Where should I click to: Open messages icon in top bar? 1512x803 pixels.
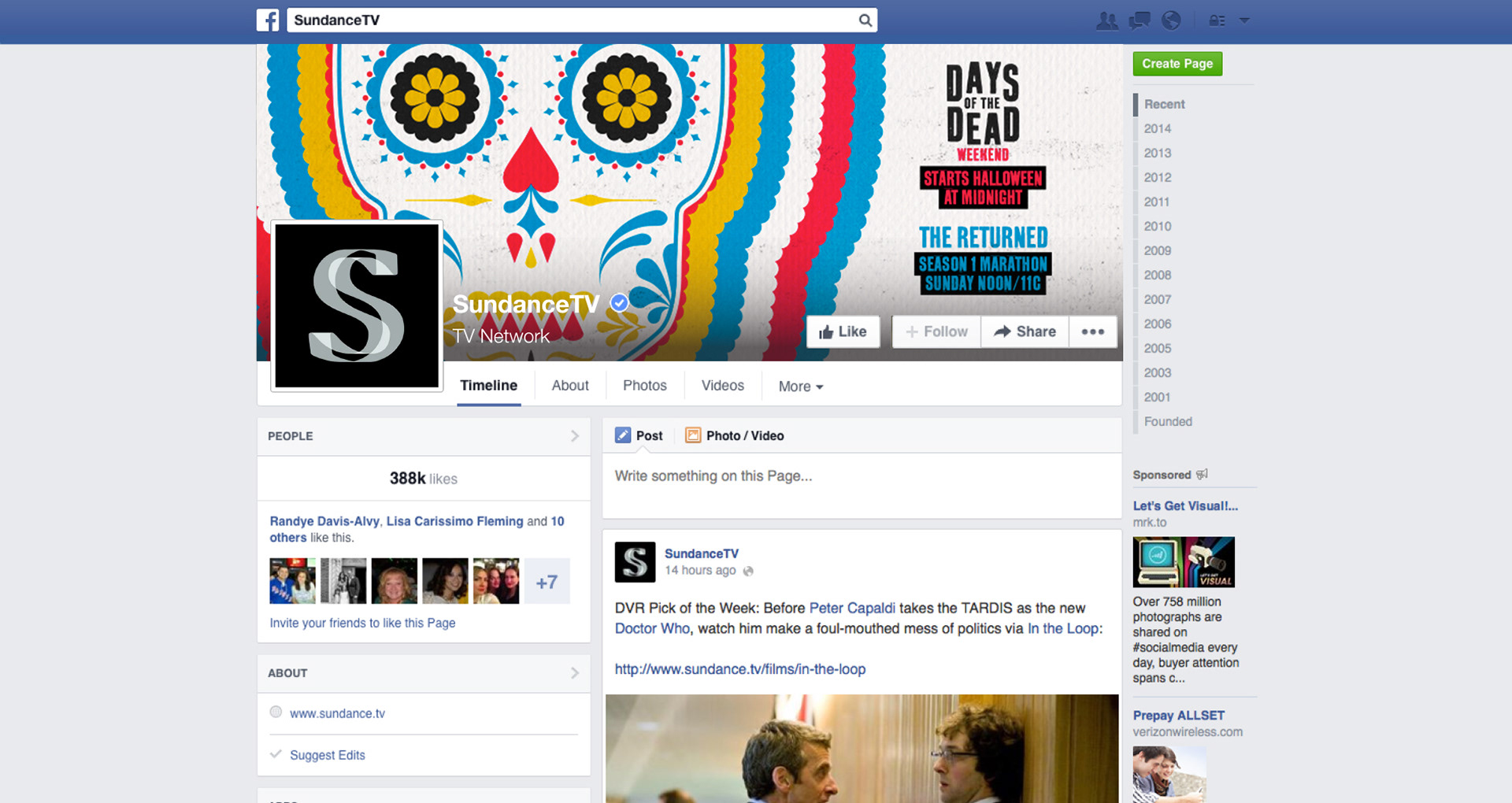[1140, 20]
